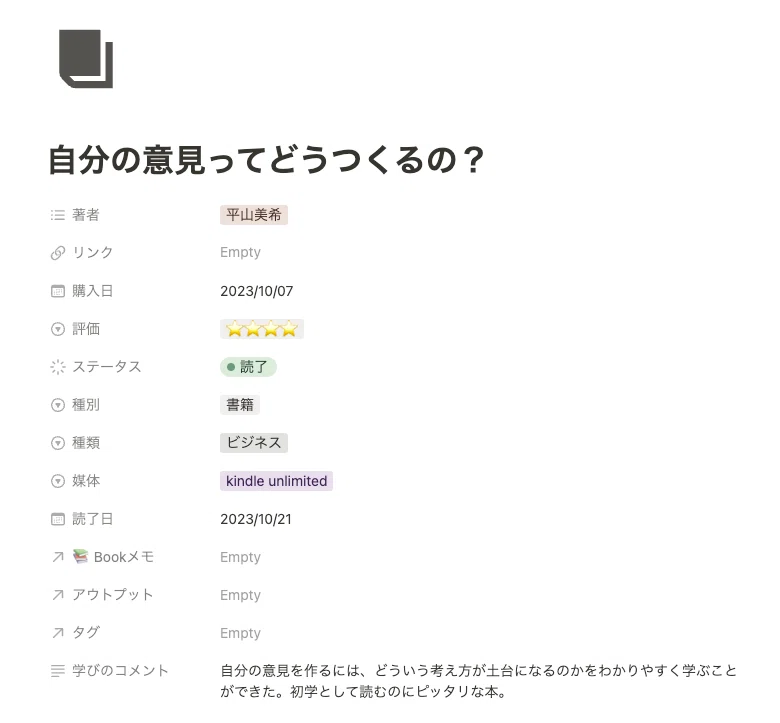Select the 平山美希 author tag
Screen dimensions: 780x723
254,215
